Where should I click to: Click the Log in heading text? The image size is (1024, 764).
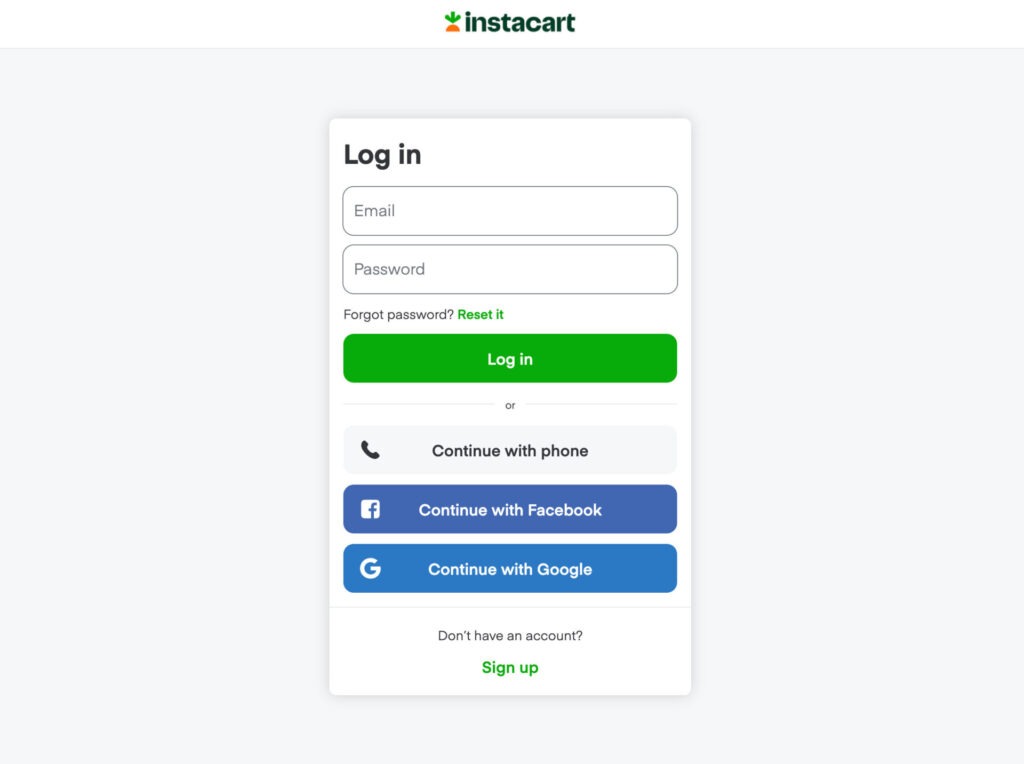pos(383,155)
